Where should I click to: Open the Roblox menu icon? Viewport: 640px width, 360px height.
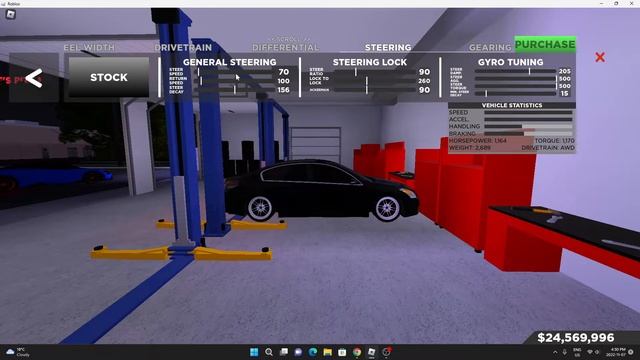click(x=11, y=15)
